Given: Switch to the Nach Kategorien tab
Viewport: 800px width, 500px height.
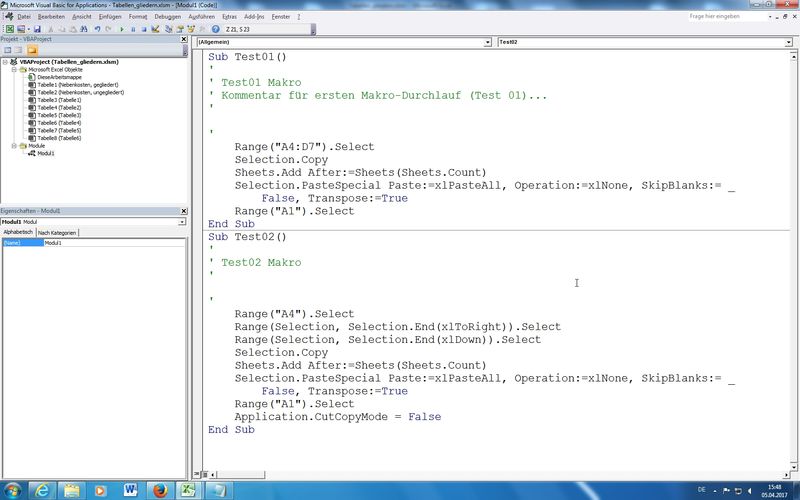Looking at the screenshot, I should (57, 232).
